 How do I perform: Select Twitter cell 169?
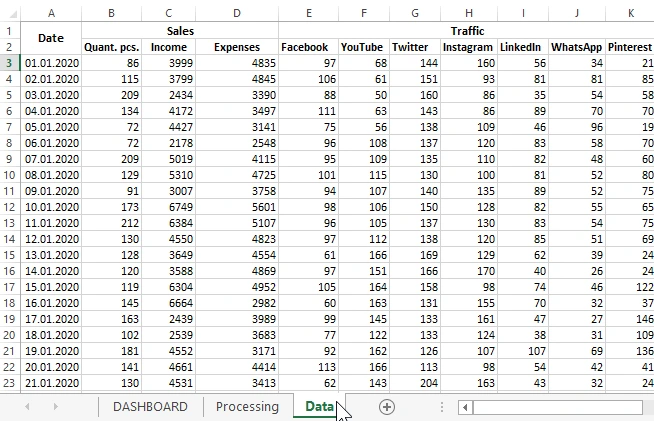point(415,255)
